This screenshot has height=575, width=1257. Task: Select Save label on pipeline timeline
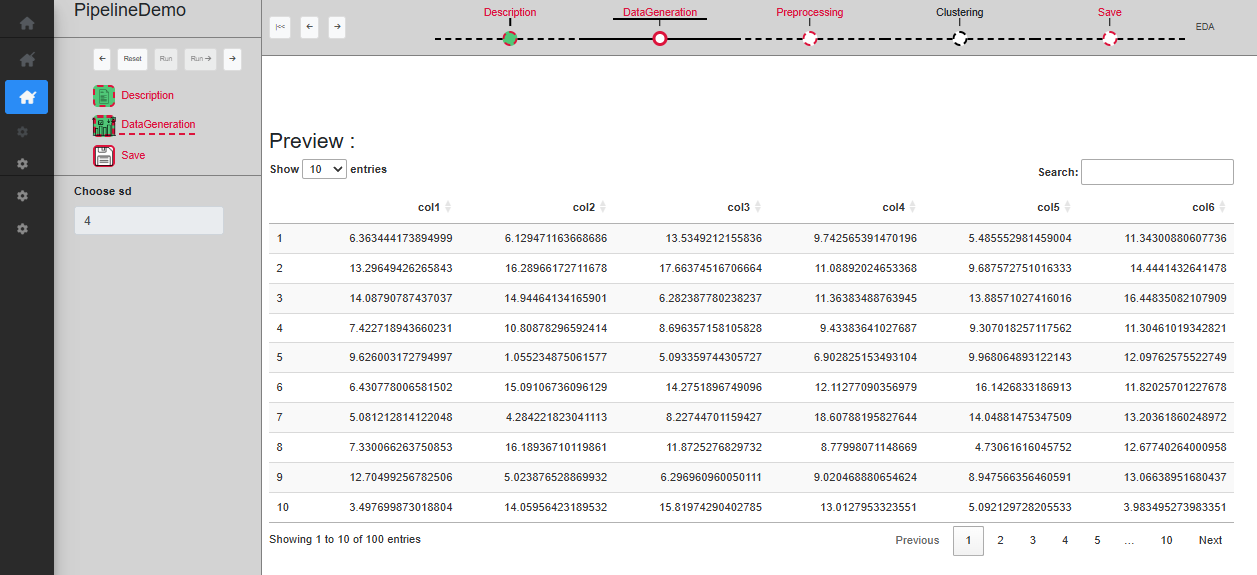(1110, 13)
